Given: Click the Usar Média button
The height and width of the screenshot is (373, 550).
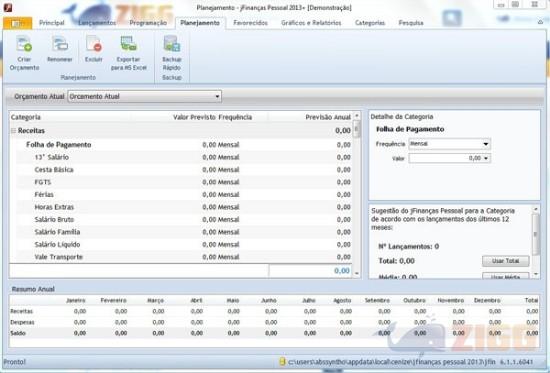Looking at the screenshot, I should click(505, 276).
